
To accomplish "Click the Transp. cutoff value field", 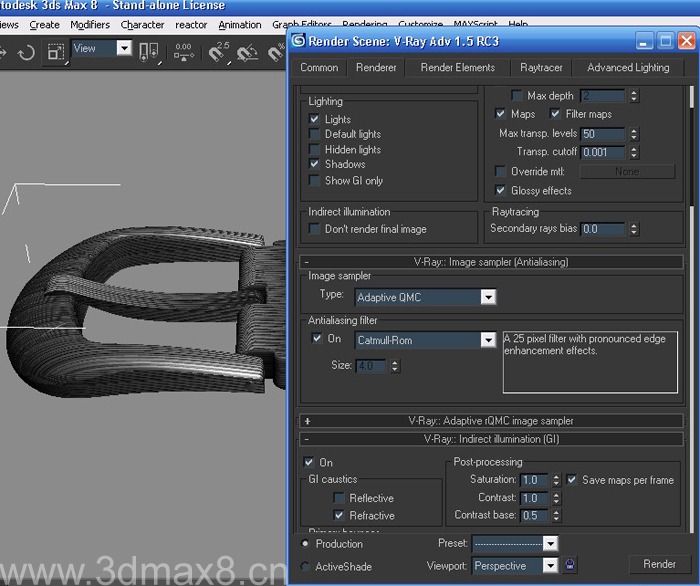I will click(x=603, y=152).
